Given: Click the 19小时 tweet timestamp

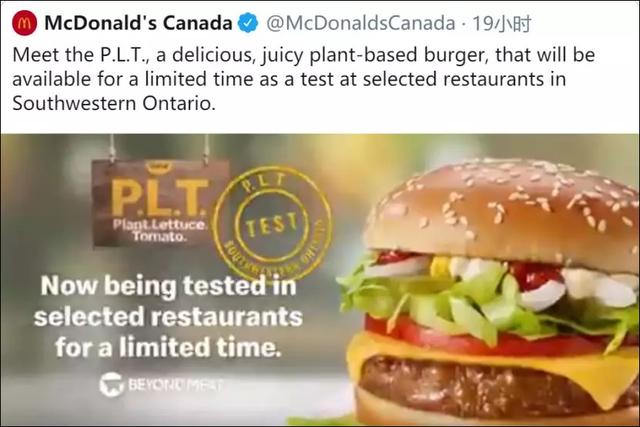Looking at the screenshot, I should tap(502, 24).
